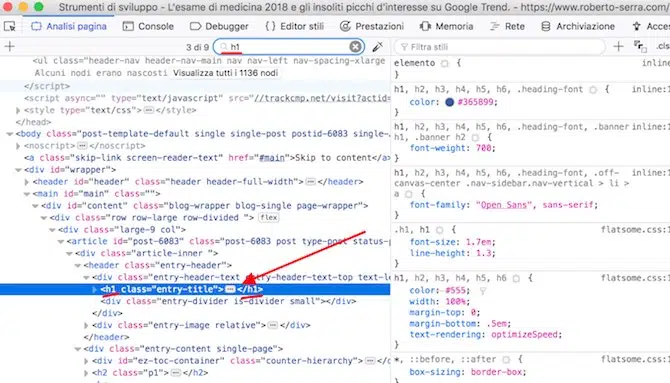
Task: Expand the h1 entry-title ellipsis badge
Action: point(230,290)
